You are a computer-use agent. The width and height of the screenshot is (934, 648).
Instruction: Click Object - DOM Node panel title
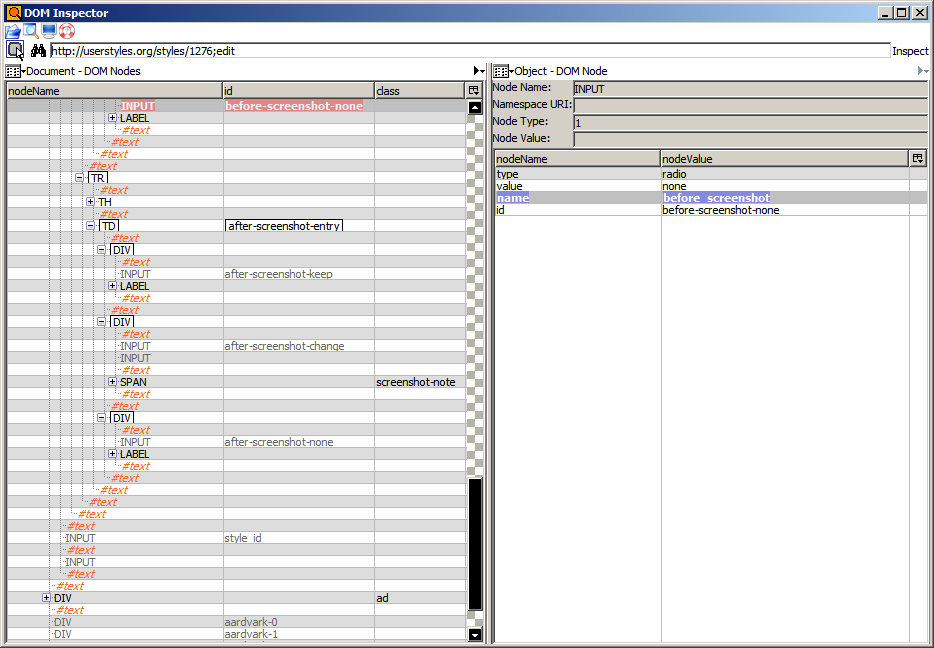point(561,71)
